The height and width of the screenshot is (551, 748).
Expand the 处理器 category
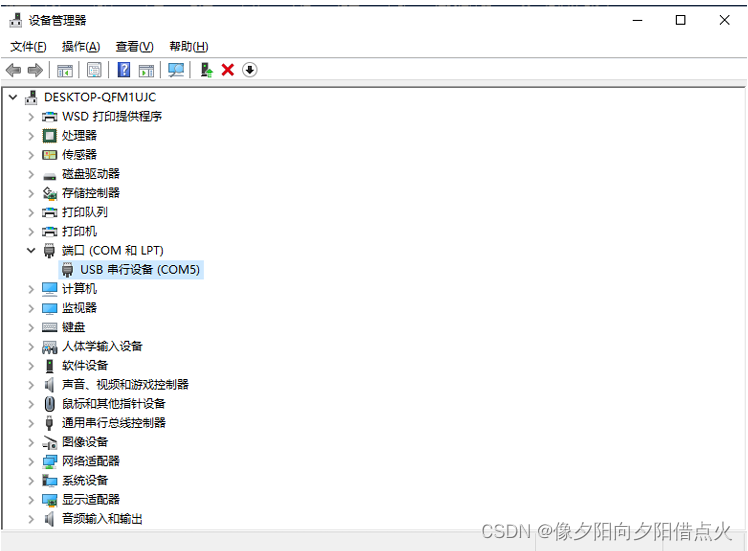tap(31, 136)
